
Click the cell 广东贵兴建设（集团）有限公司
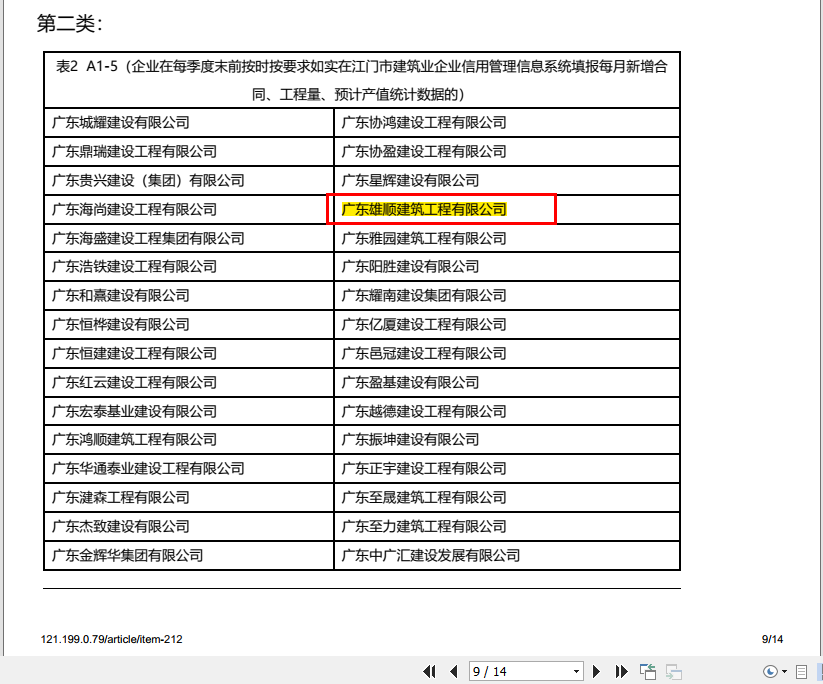tap(189, 181)
